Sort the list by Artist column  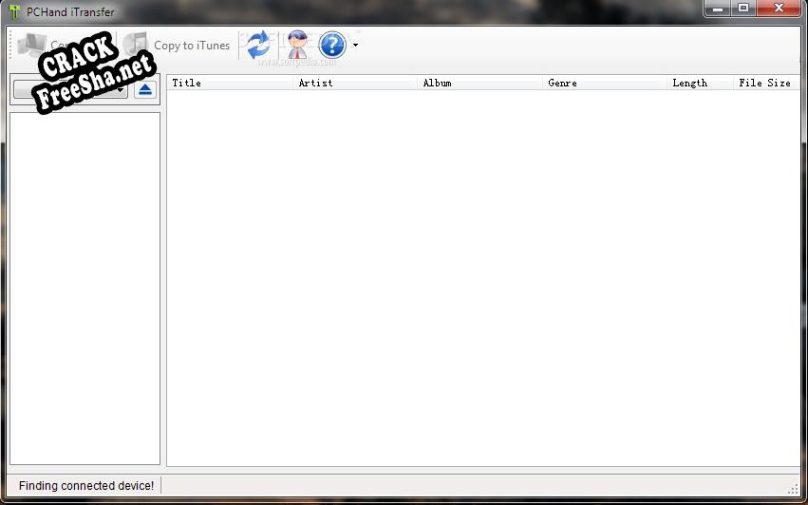tap(355, 83)
